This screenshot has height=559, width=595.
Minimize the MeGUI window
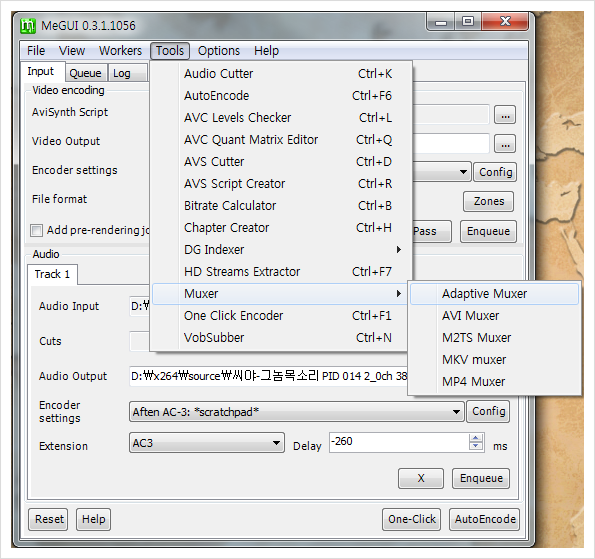pyautogui.click(x=441, y=22)
